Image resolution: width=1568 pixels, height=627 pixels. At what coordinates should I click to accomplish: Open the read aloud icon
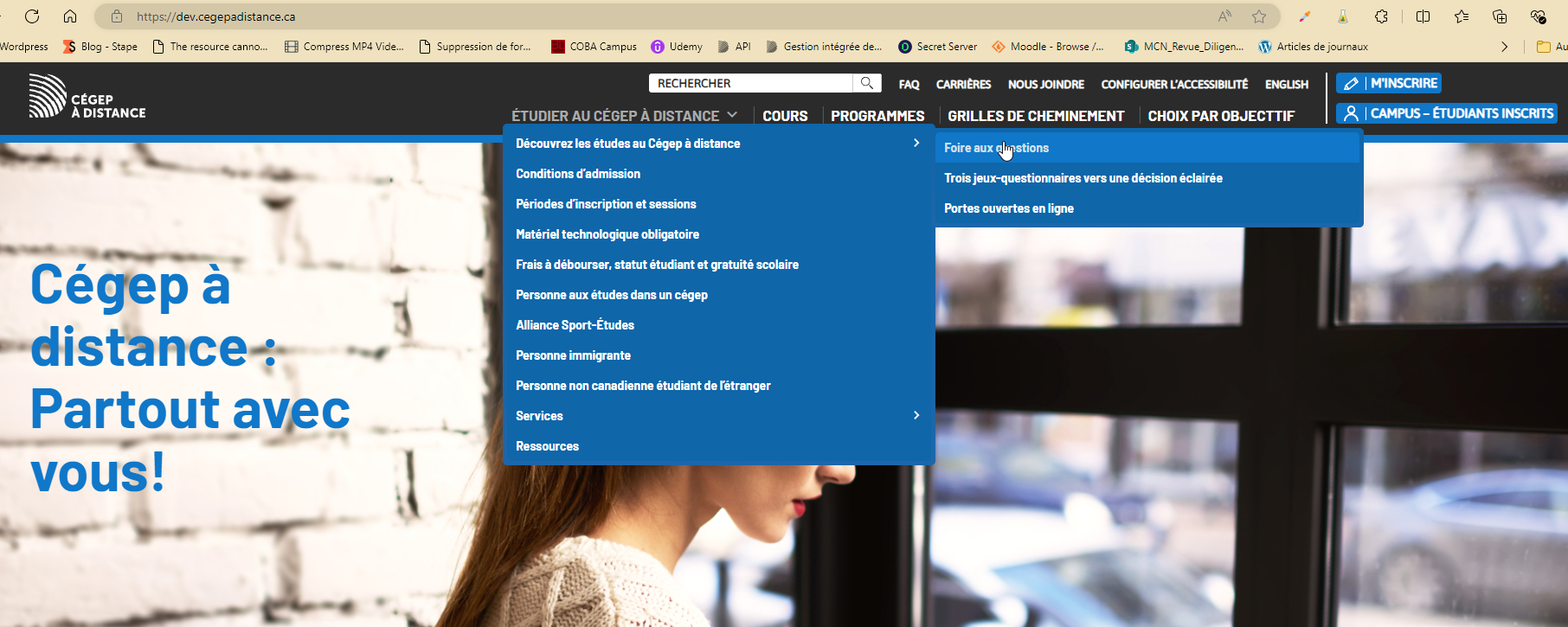tap(1224, 16)
